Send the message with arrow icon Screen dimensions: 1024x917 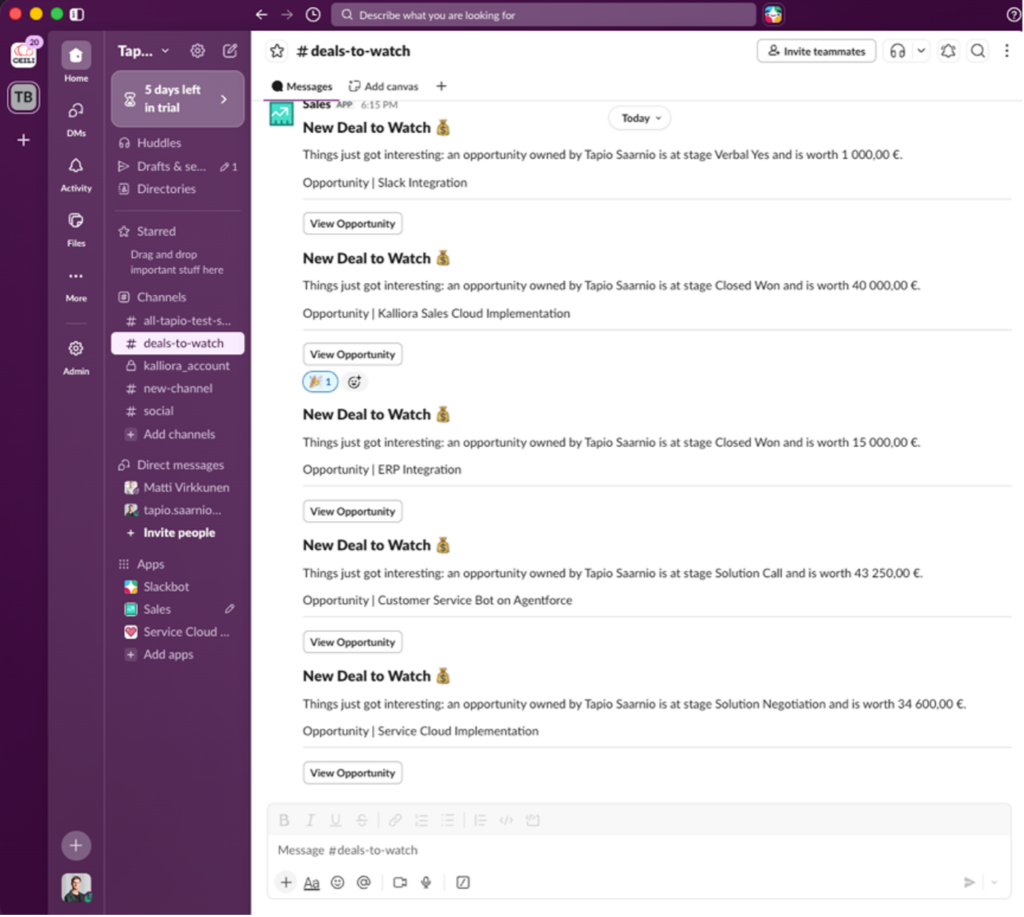(969, 883)
